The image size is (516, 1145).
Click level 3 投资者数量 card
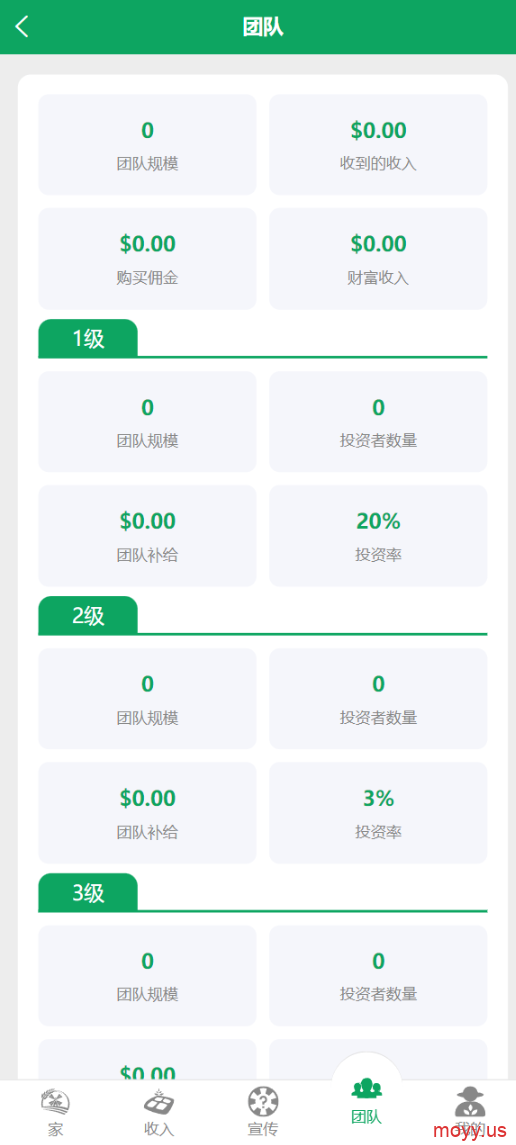378,976
